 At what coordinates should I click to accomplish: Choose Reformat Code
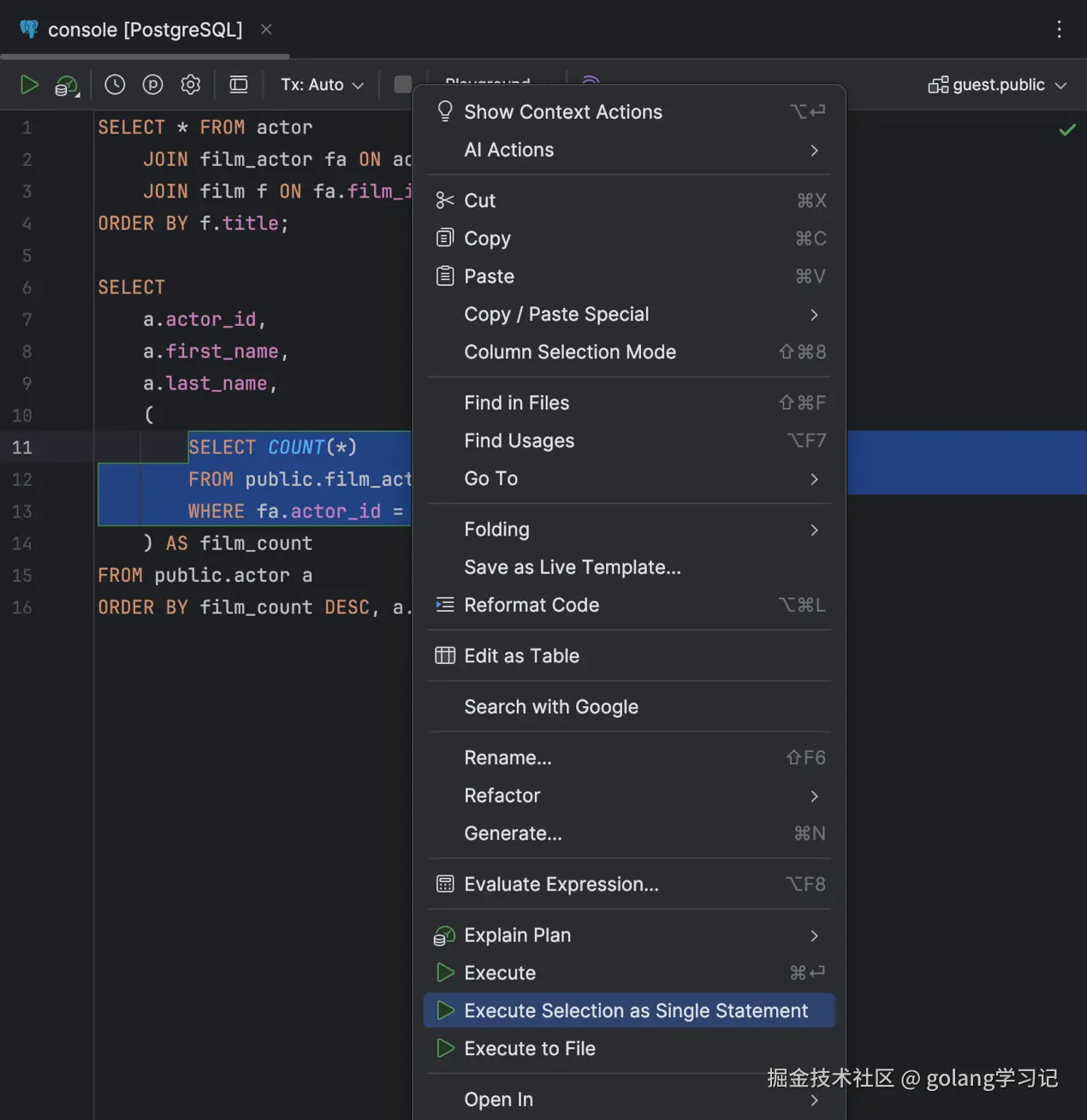[629, 605]
